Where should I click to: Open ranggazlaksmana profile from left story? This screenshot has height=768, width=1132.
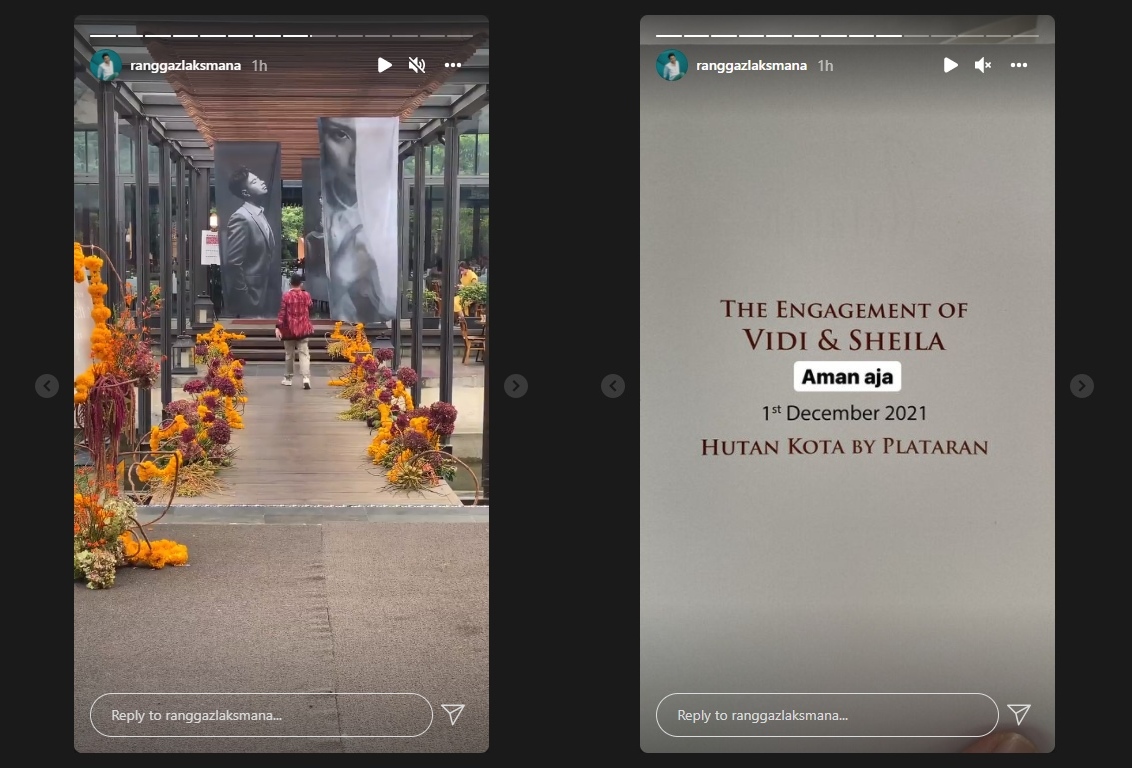click(x=185, y=66)
